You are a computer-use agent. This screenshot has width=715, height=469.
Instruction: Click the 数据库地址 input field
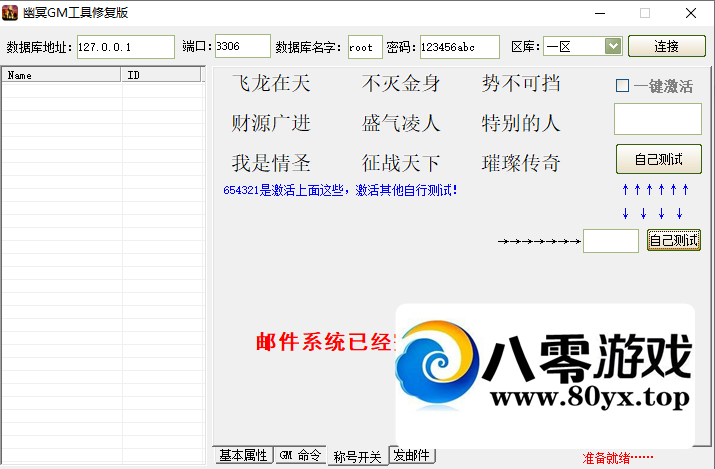tap(125, 47)
